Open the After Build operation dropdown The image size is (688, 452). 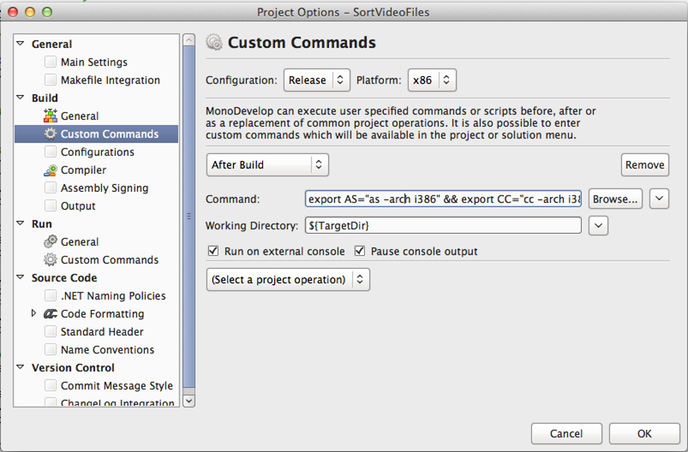point(267,164)
